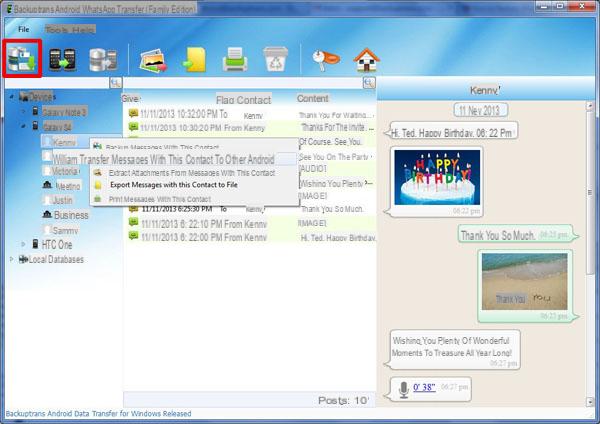The height and width of the screenshot is (424, 600).
Task: Select message row 11/11/2013 10:32:00 PM
Action: 251,114
